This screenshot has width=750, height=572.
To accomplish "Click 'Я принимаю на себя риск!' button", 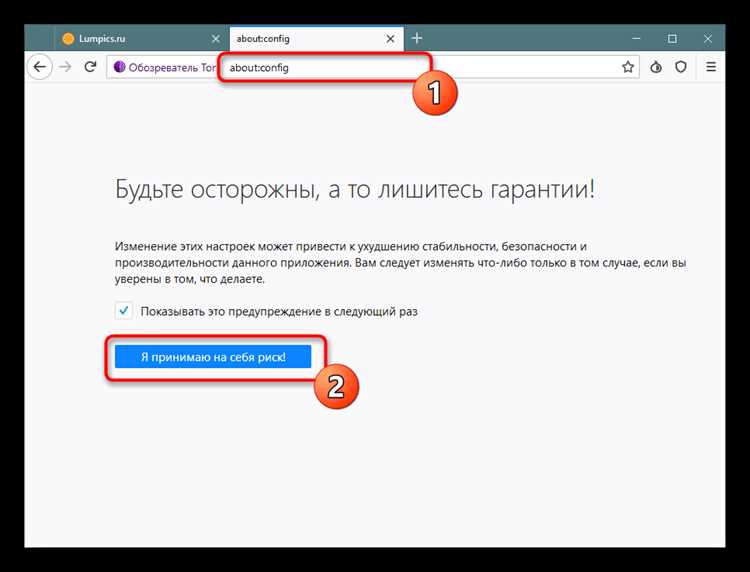I will click(x=213, y=357).
